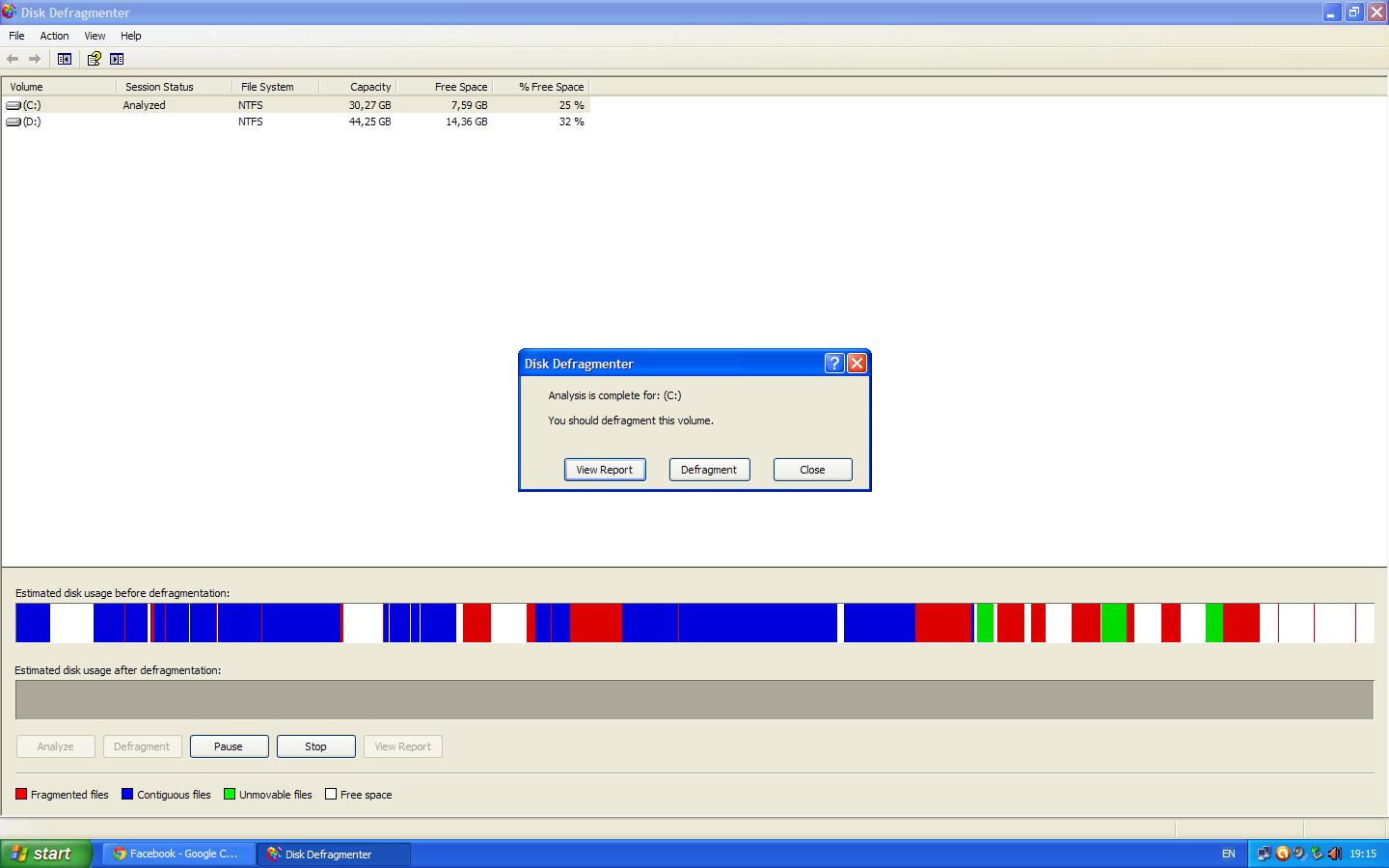Click the "7,59 GB" free space value
The width and height of the screenshot is (1389, 868).
tap(469, 105)
